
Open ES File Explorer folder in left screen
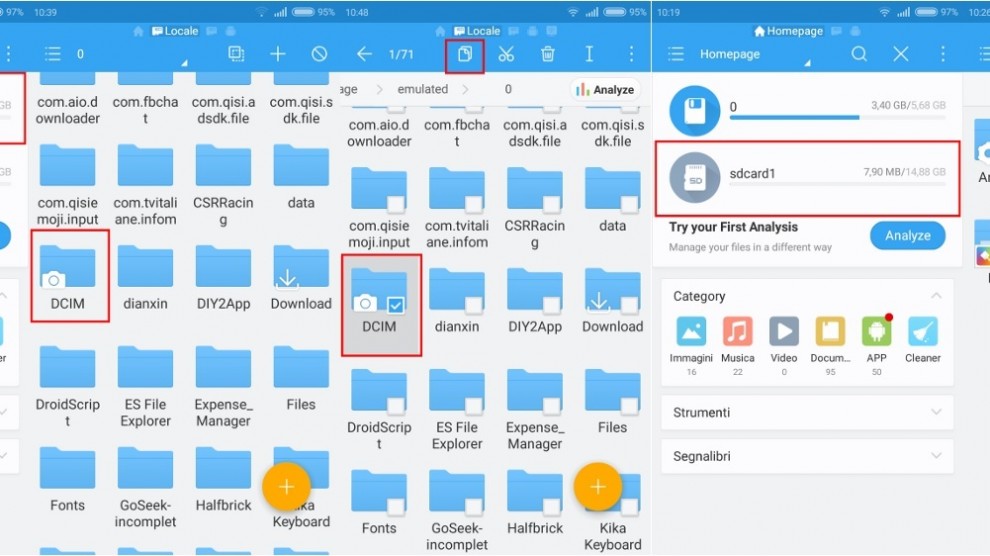(x=145, y=387)
